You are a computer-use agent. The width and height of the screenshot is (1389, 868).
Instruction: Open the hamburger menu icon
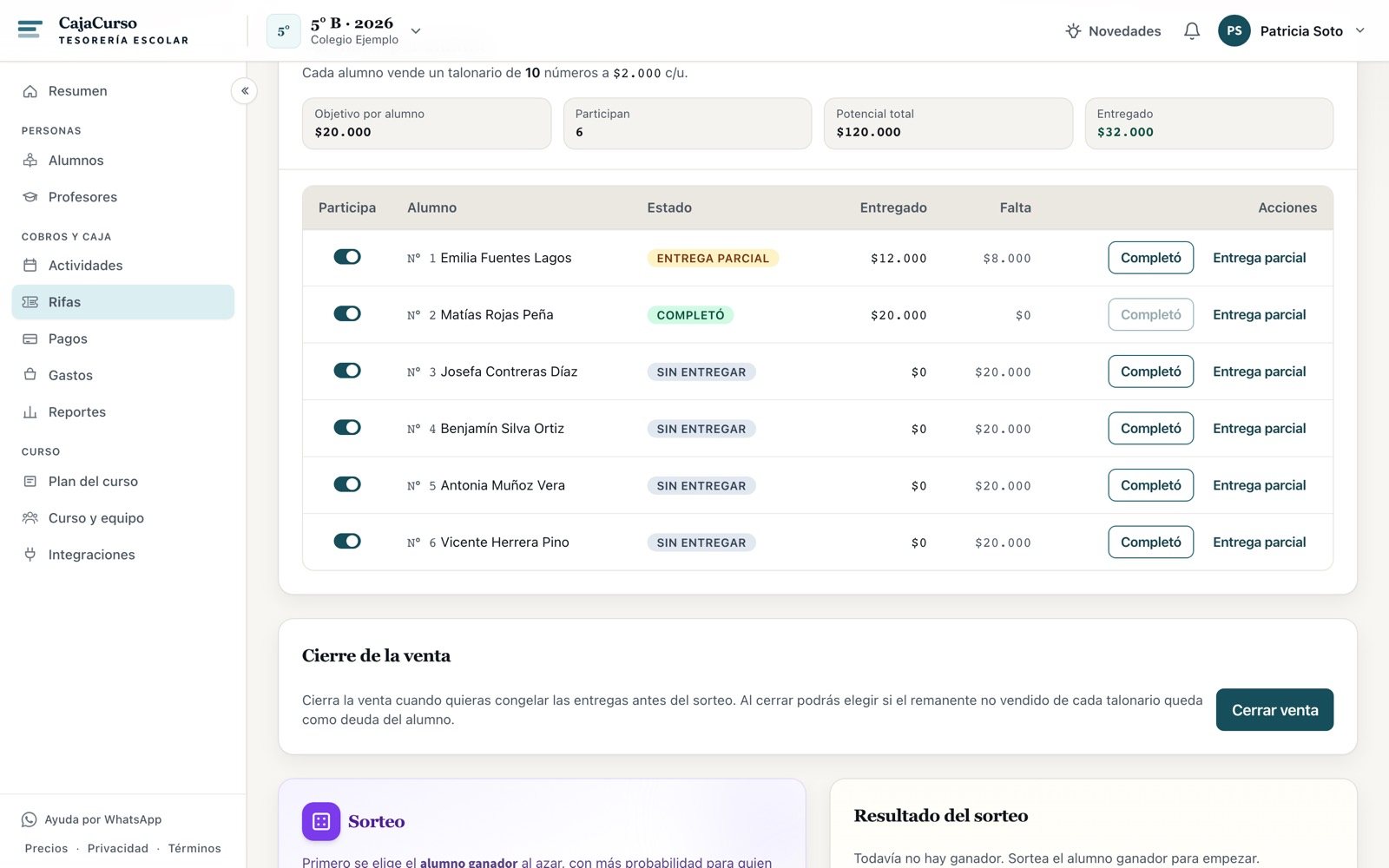(30, 30)
